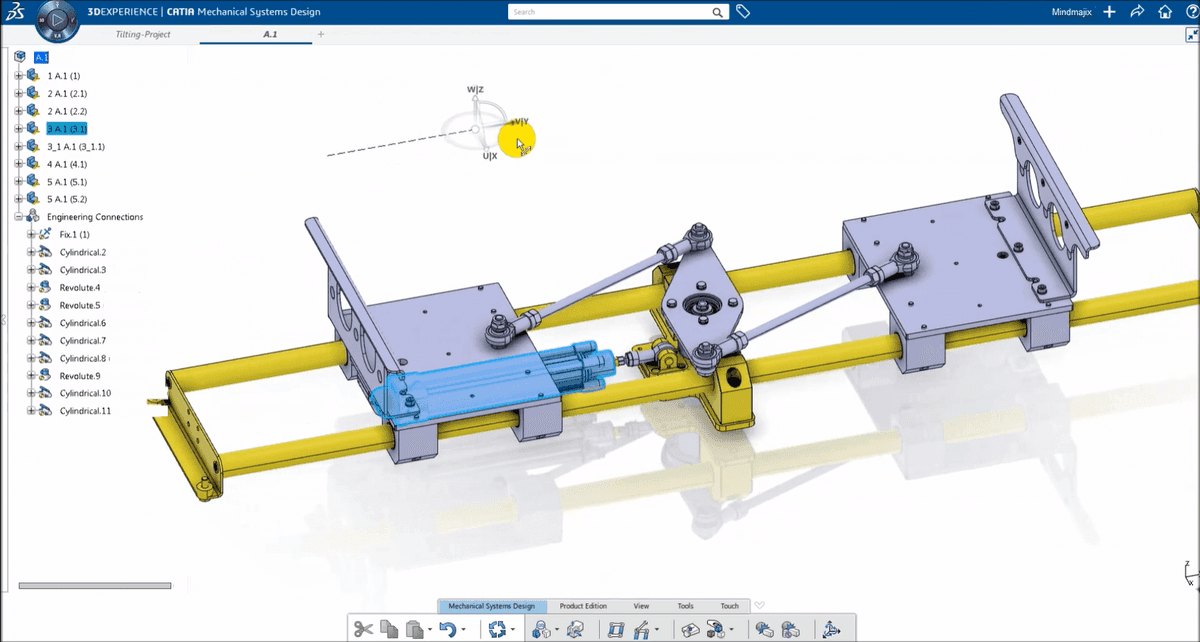This screenshot has height=642, width=1200.
Task: Click the tree panel horizontal scrollbar
Action: click(x=95, y=586)
